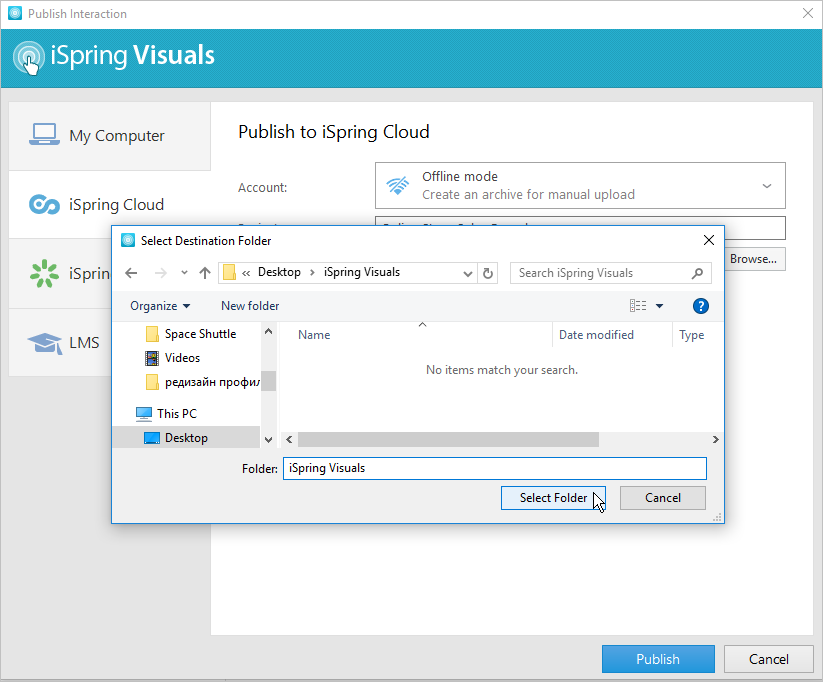Sort by Name column header
Image resolution: width=823 pixels, height=682 pixels.
pos(314,335)
